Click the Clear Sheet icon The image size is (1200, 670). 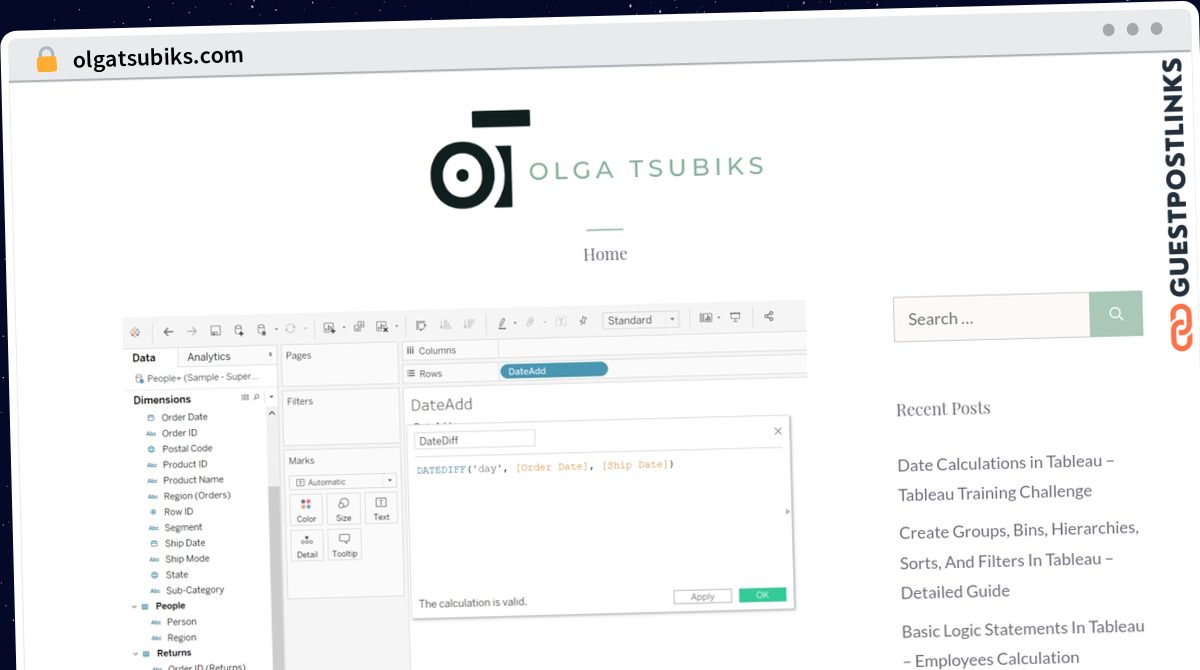point(381,326)
